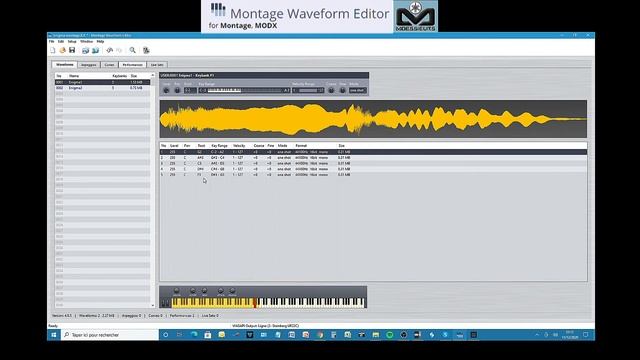Switch to the Curves tab
Viewport: 640px width, 360px height.
pos(109,64)
